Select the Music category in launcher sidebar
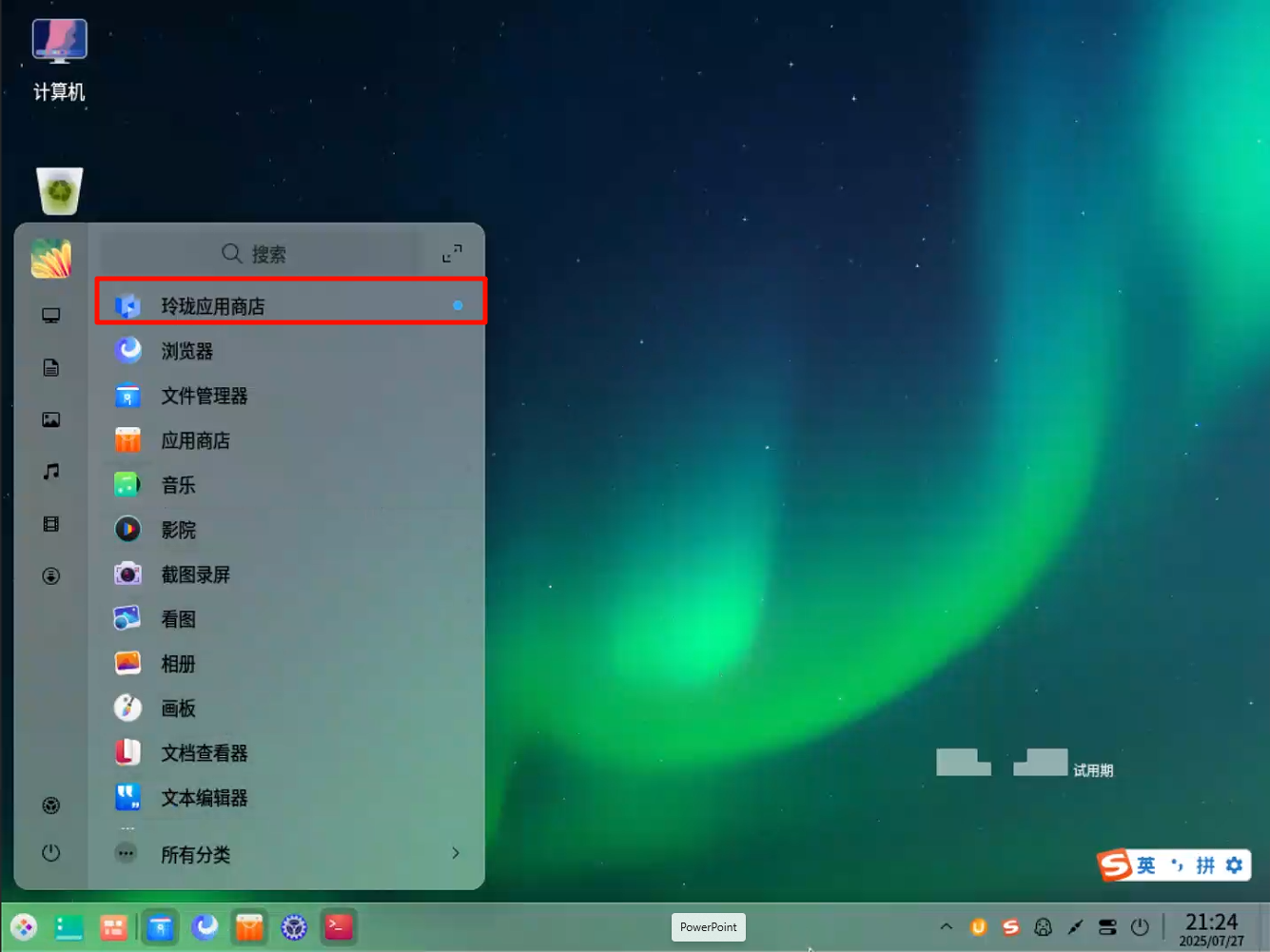 point(50,472)
